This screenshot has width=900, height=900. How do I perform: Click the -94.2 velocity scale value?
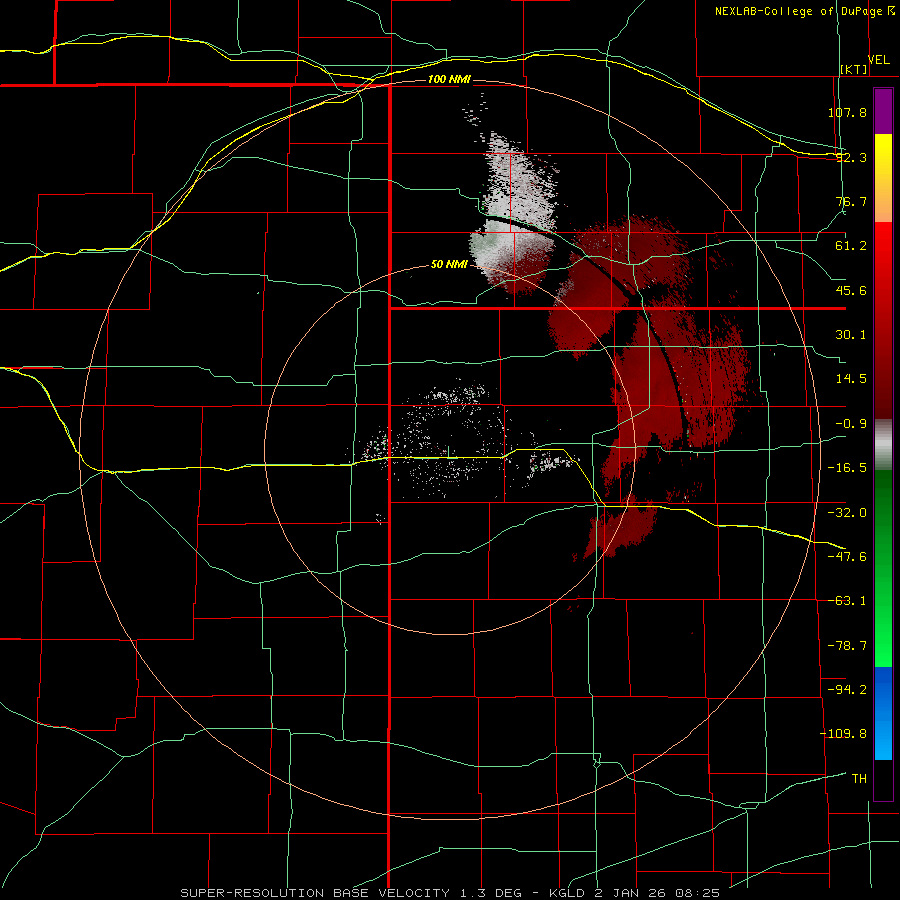(847, 689)
